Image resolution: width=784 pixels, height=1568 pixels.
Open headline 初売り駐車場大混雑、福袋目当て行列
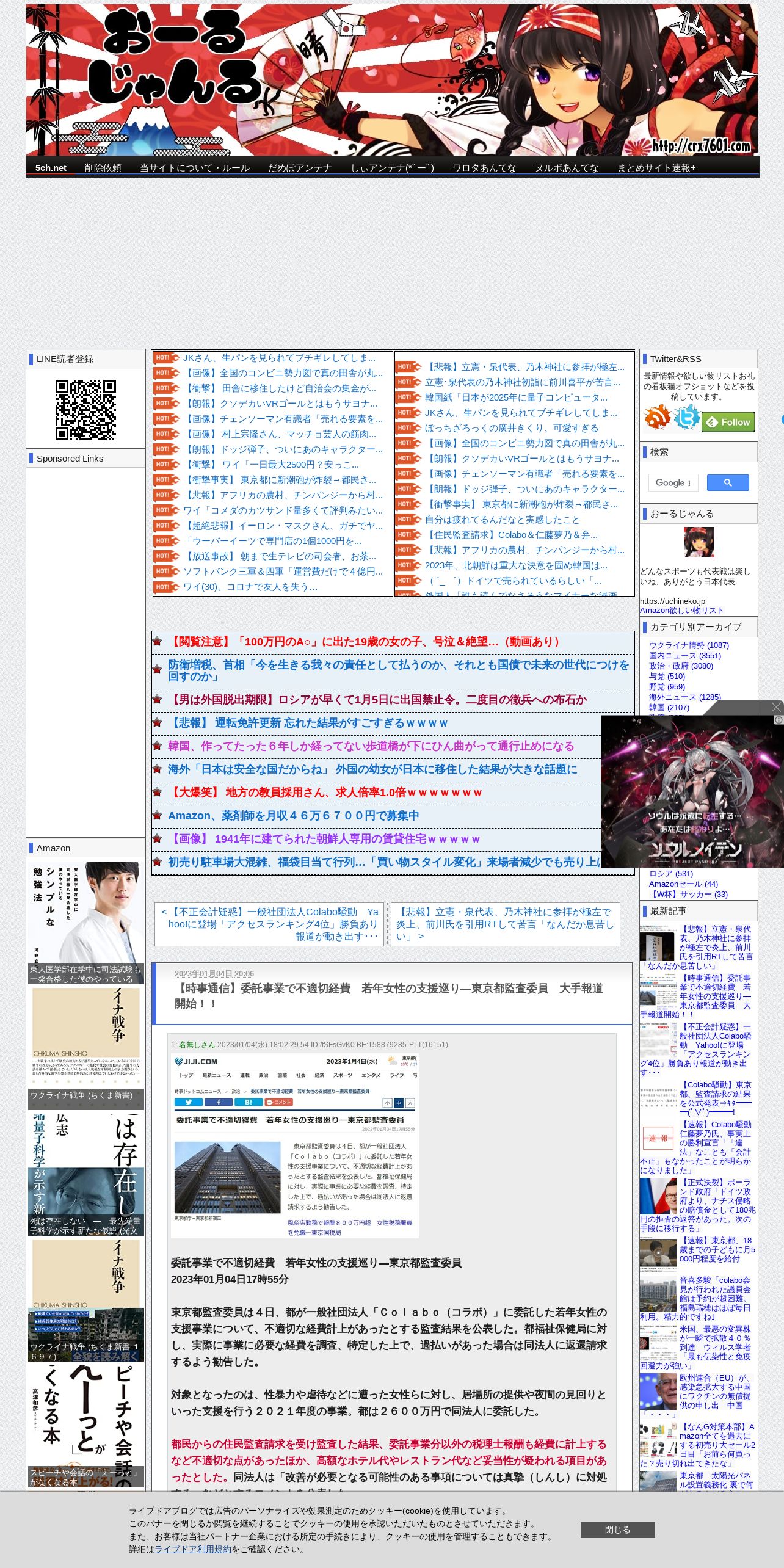(384, 862)
